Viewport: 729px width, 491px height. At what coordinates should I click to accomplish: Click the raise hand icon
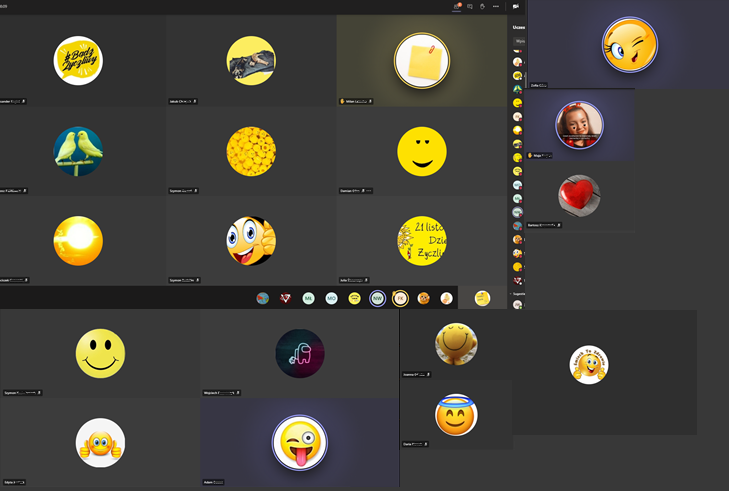(482, 6)
